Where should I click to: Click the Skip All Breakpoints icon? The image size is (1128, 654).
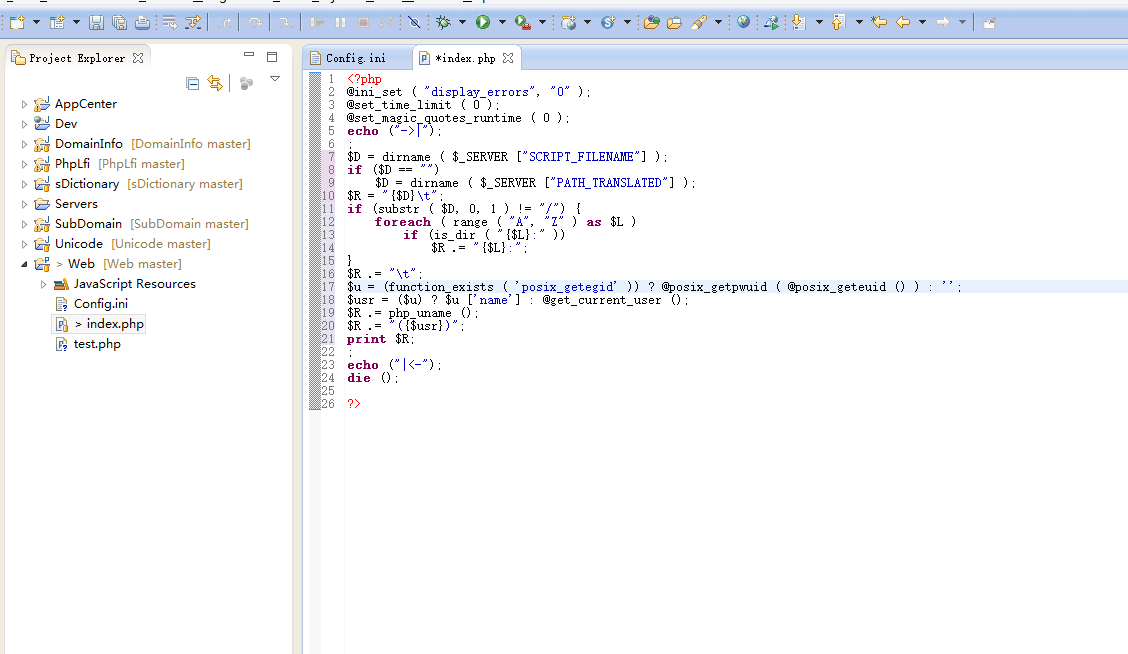pos(414,22)
